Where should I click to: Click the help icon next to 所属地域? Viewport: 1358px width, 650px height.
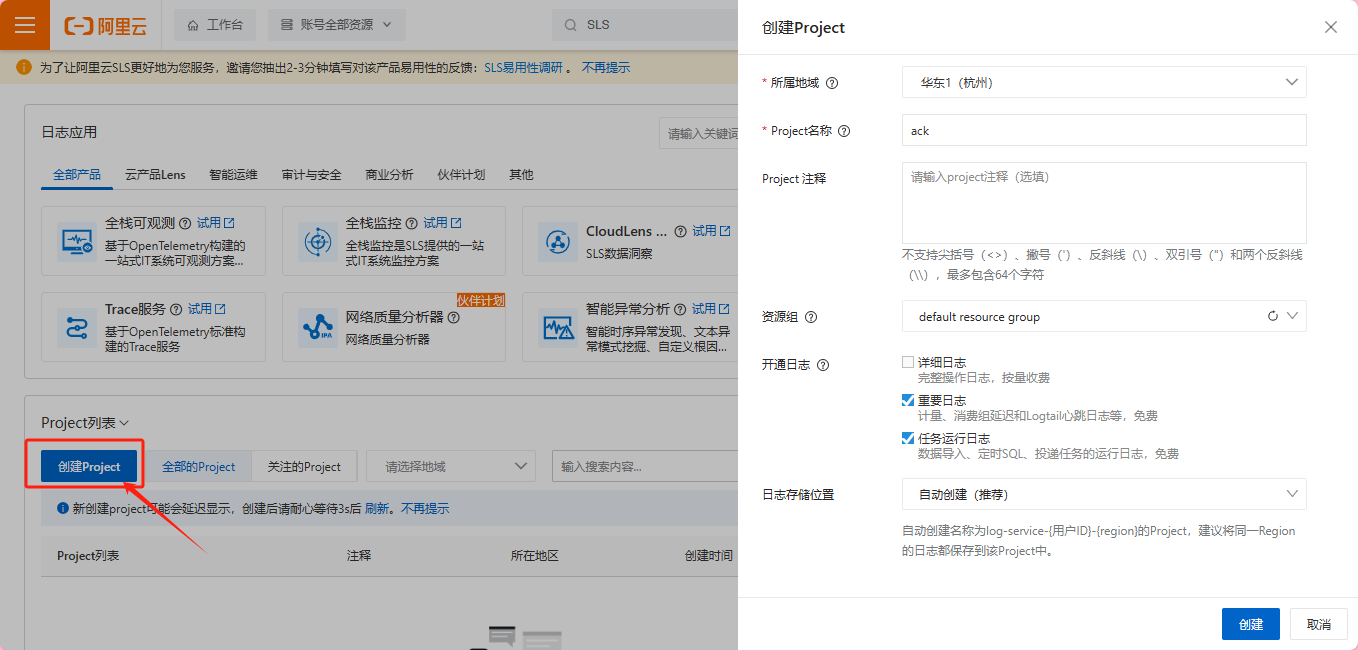(x=832, y=83)
